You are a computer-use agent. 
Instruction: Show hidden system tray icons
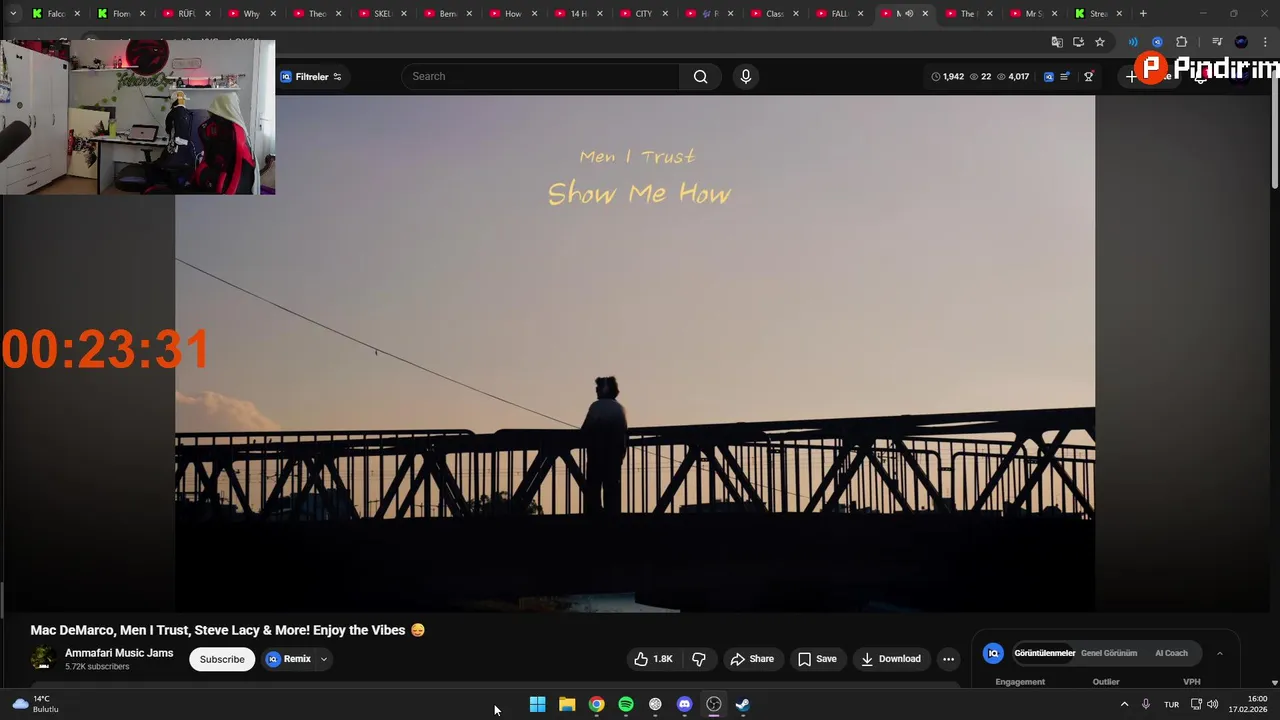(1124, 705)
